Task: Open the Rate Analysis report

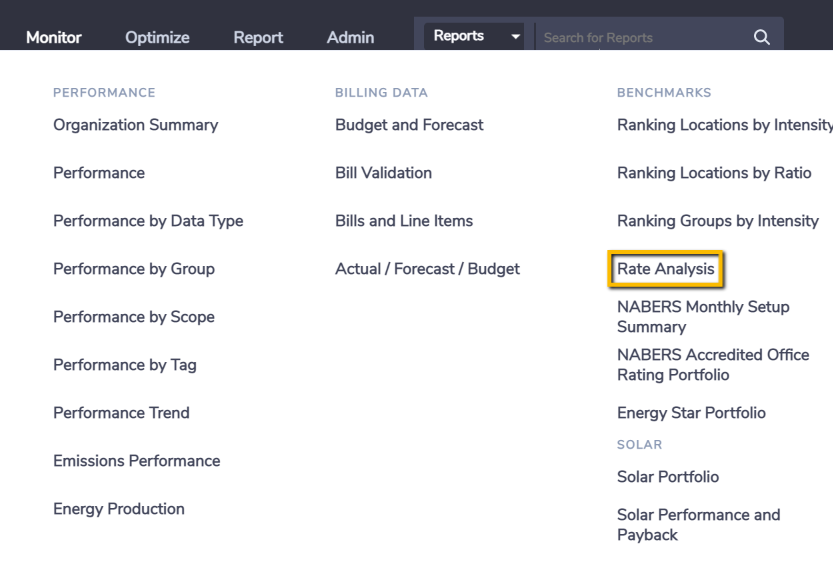Action: 666,269
